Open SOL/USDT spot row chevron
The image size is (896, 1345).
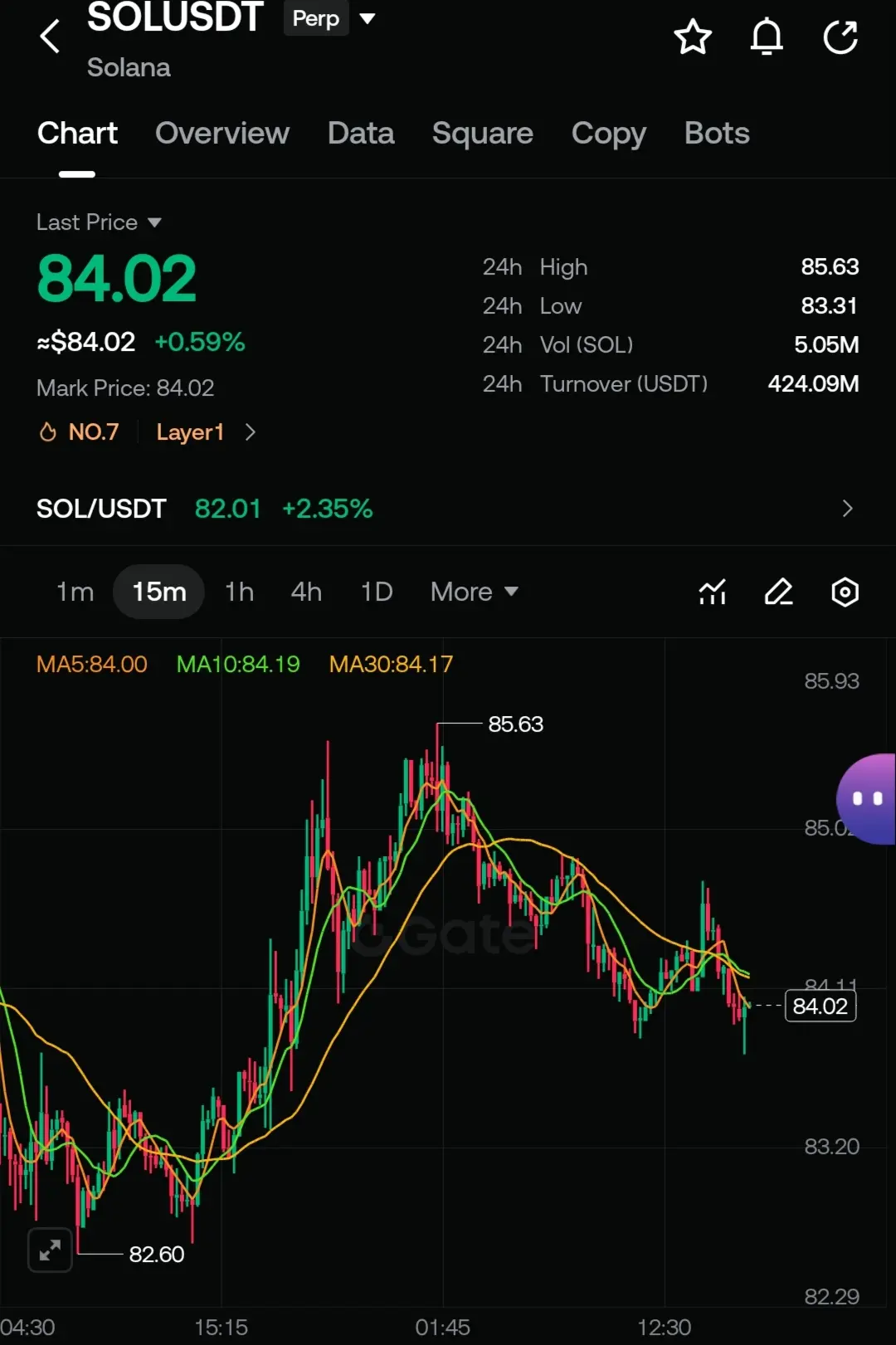coord(847,509)
